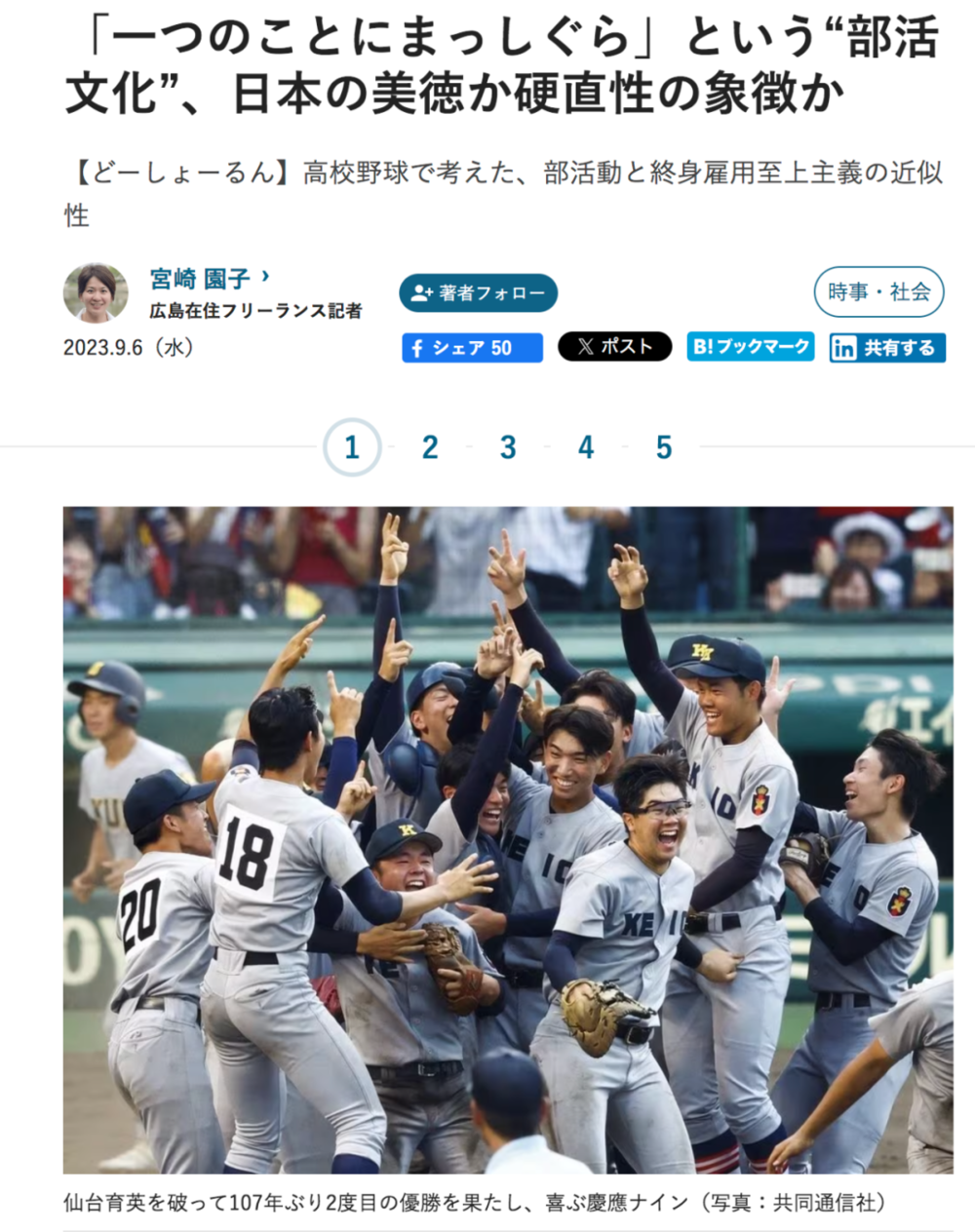Expand author details via chevron beside 宮崎 園子

(265, 277)
